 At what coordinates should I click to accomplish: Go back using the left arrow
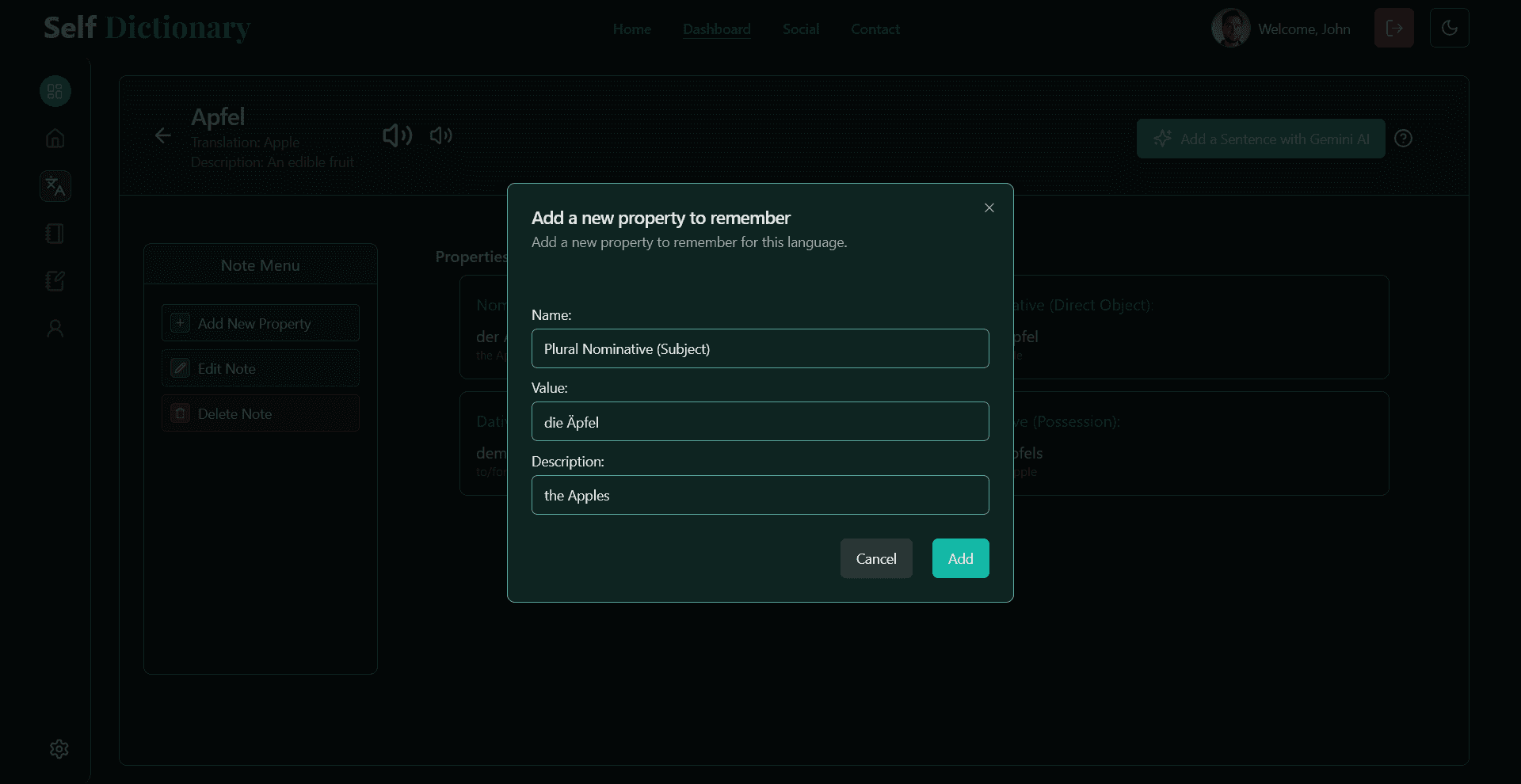pos(163,135)
